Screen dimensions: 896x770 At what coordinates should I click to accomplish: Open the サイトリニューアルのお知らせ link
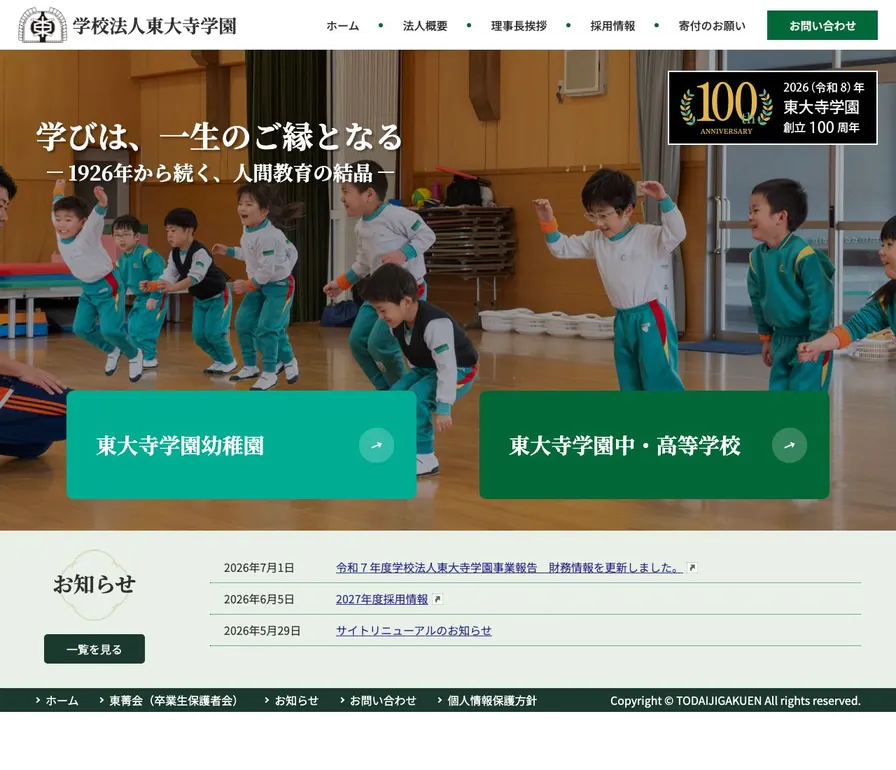coord(414,631)
